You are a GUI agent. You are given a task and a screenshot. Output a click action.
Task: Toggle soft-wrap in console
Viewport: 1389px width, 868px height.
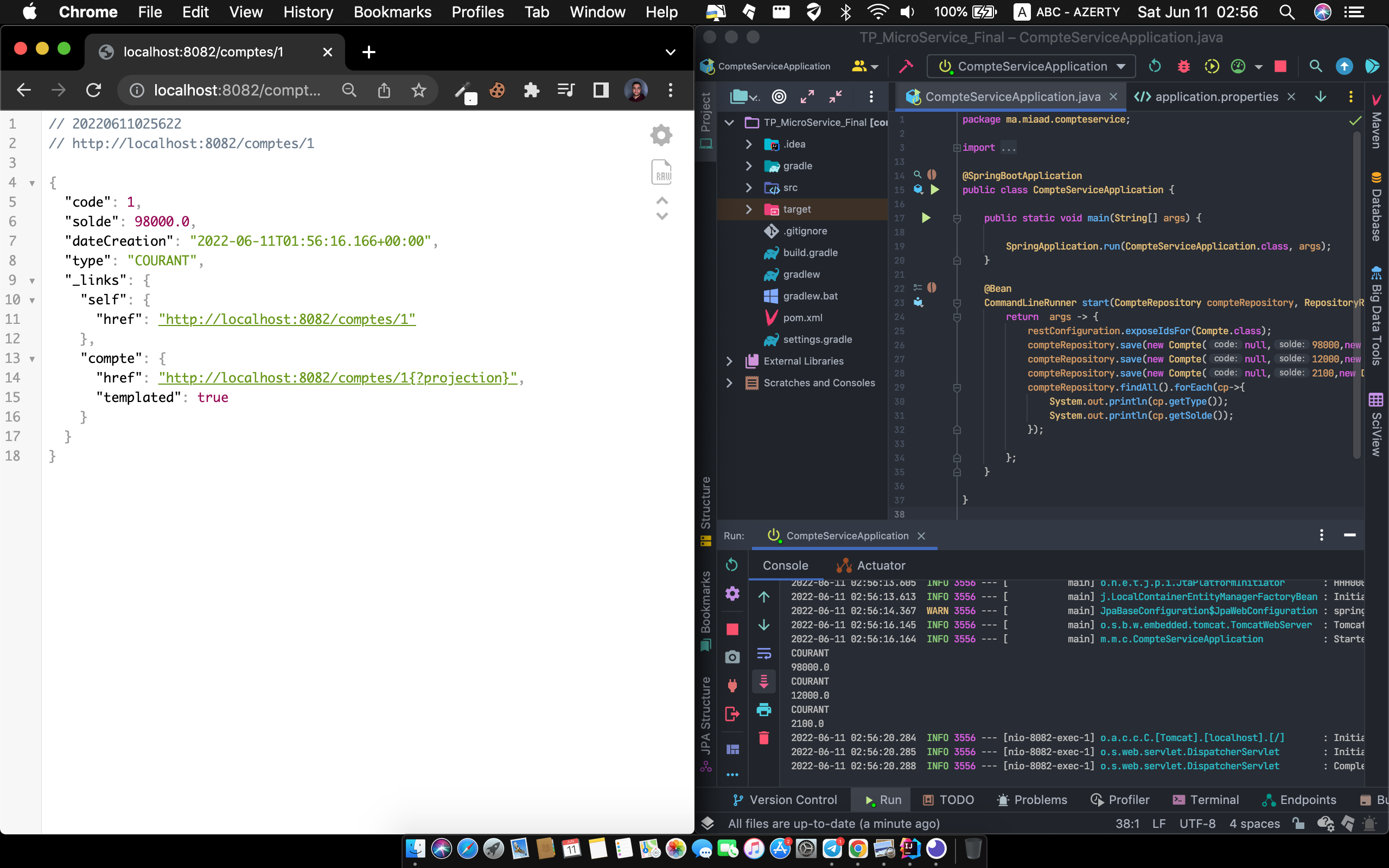tap(764, 653)
